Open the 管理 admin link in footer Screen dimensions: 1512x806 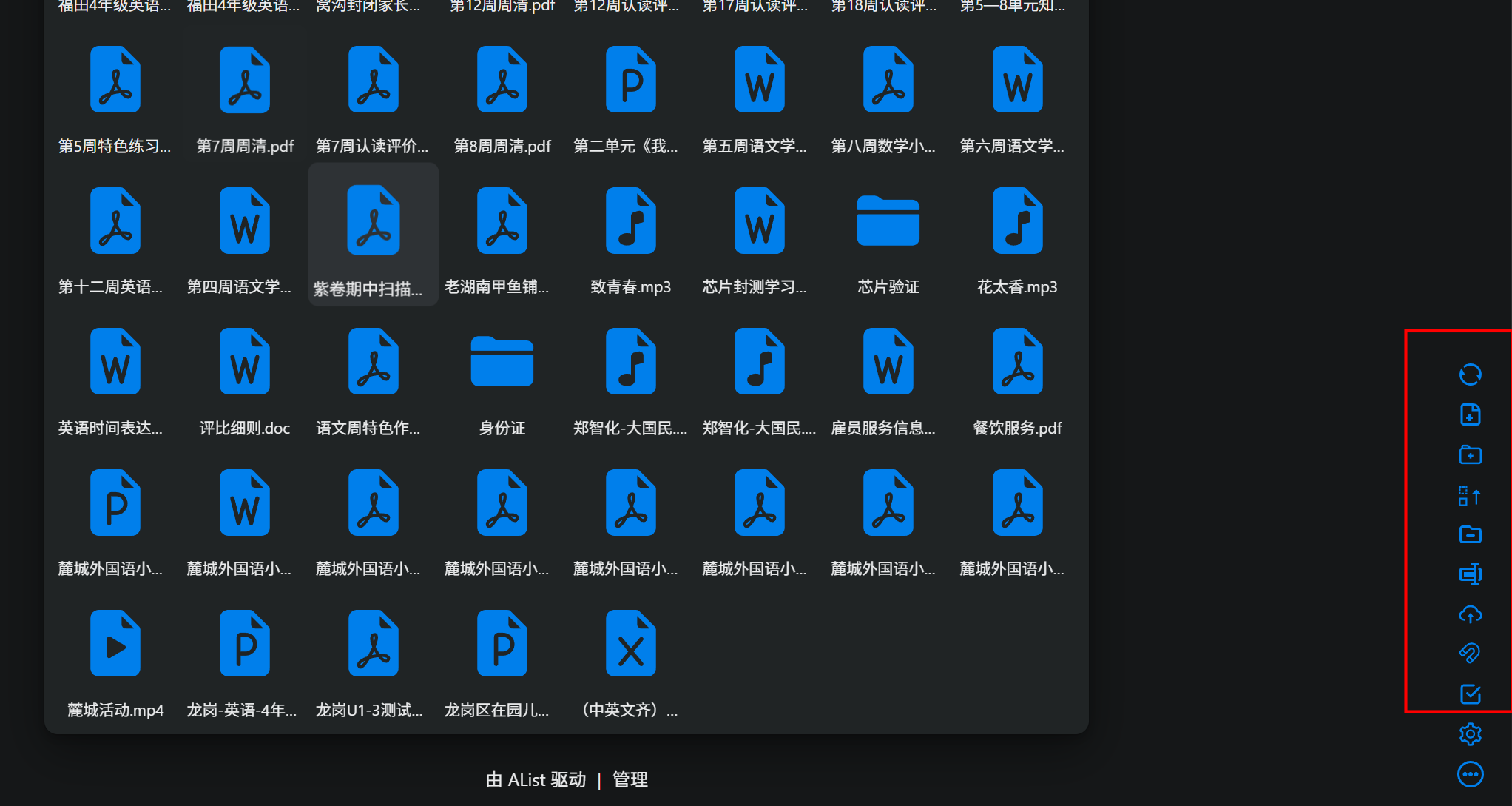pos(630,779)
